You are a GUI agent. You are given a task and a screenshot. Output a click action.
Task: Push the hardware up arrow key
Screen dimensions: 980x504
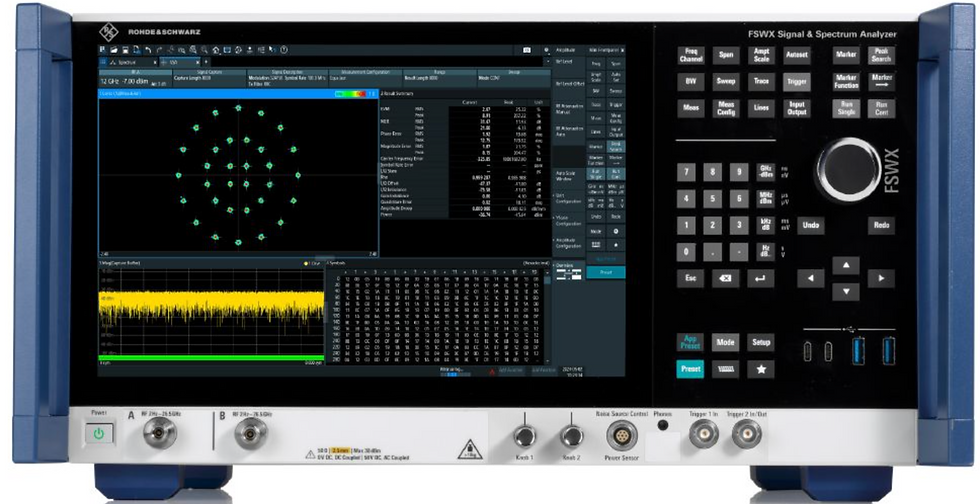point(846,266)
